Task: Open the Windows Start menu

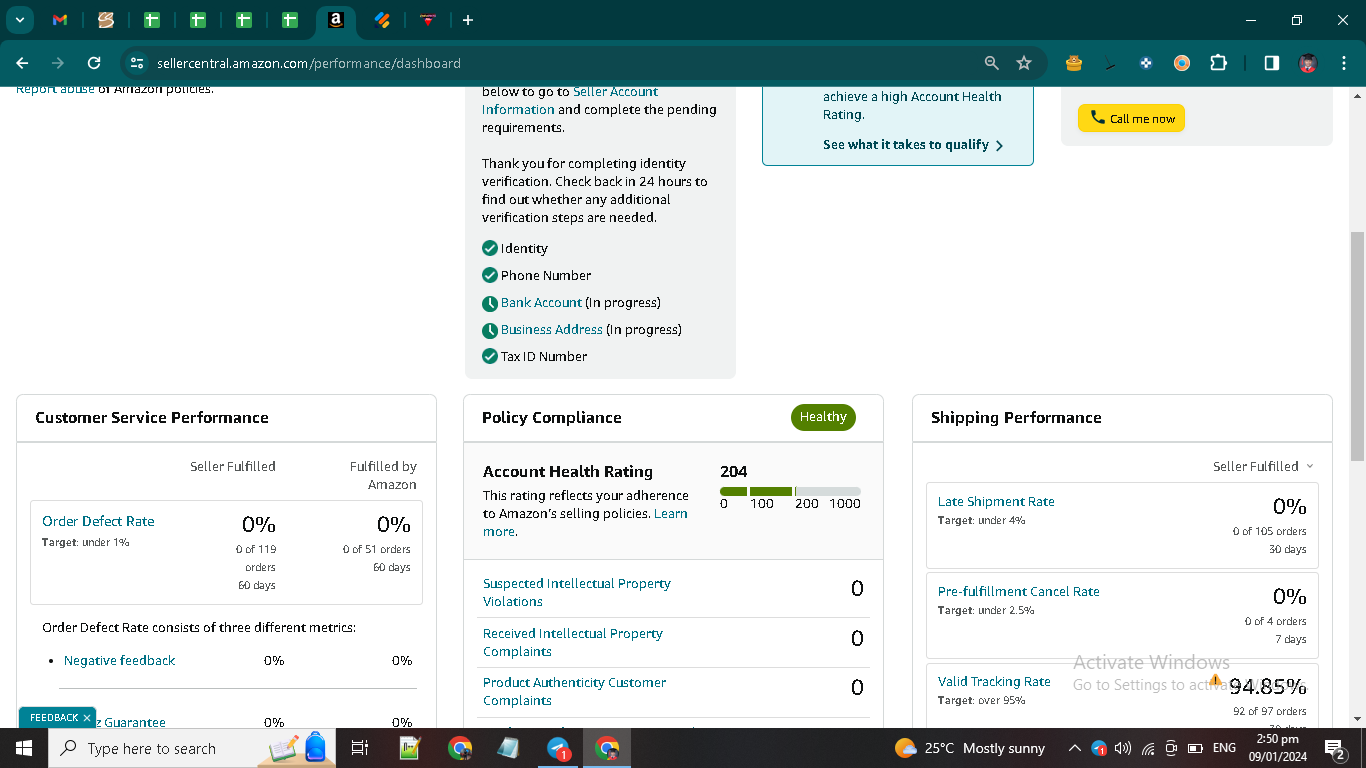Action: pos(24,748)
